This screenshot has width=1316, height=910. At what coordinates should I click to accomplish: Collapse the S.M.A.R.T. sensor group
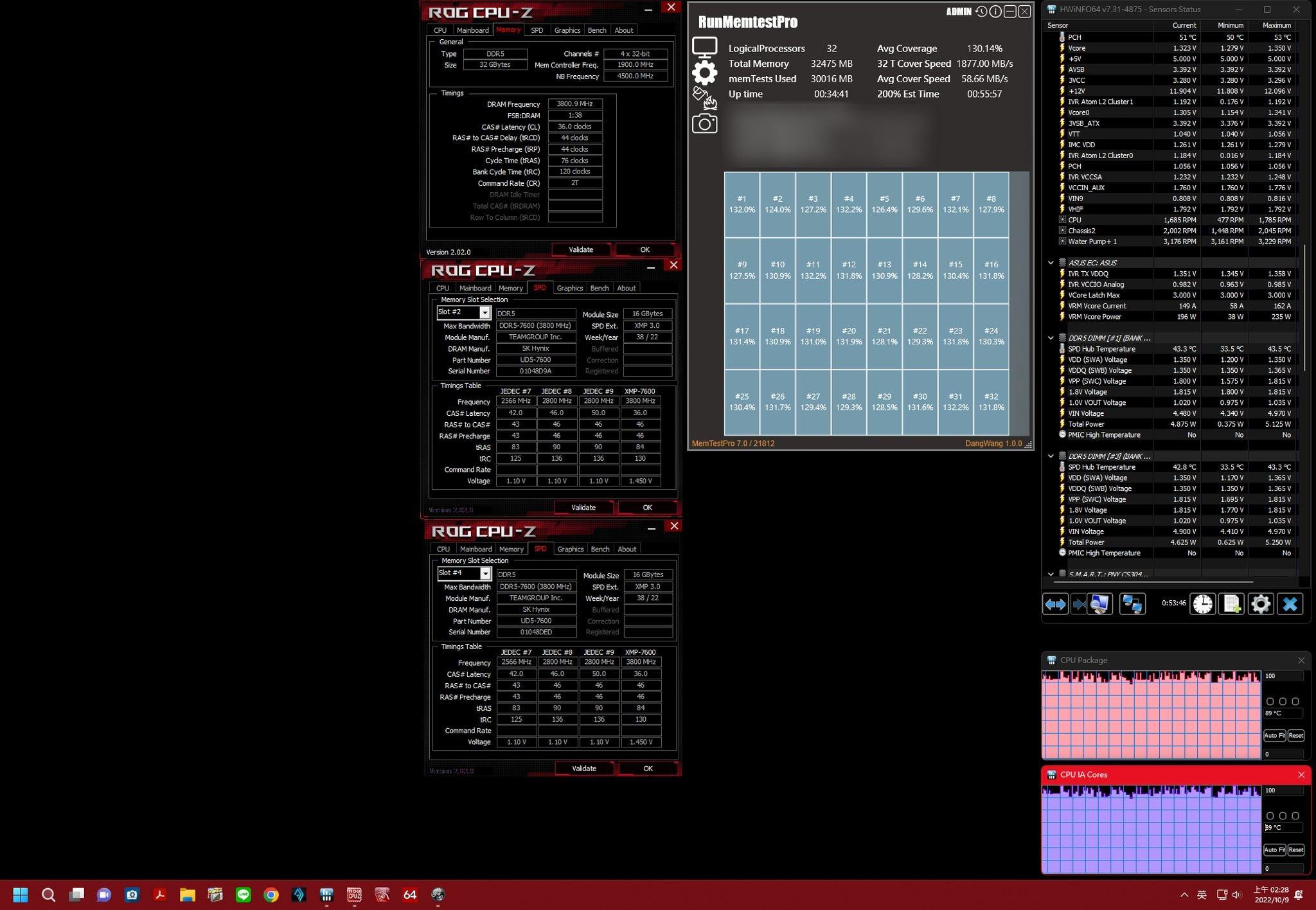point(1051,574)
